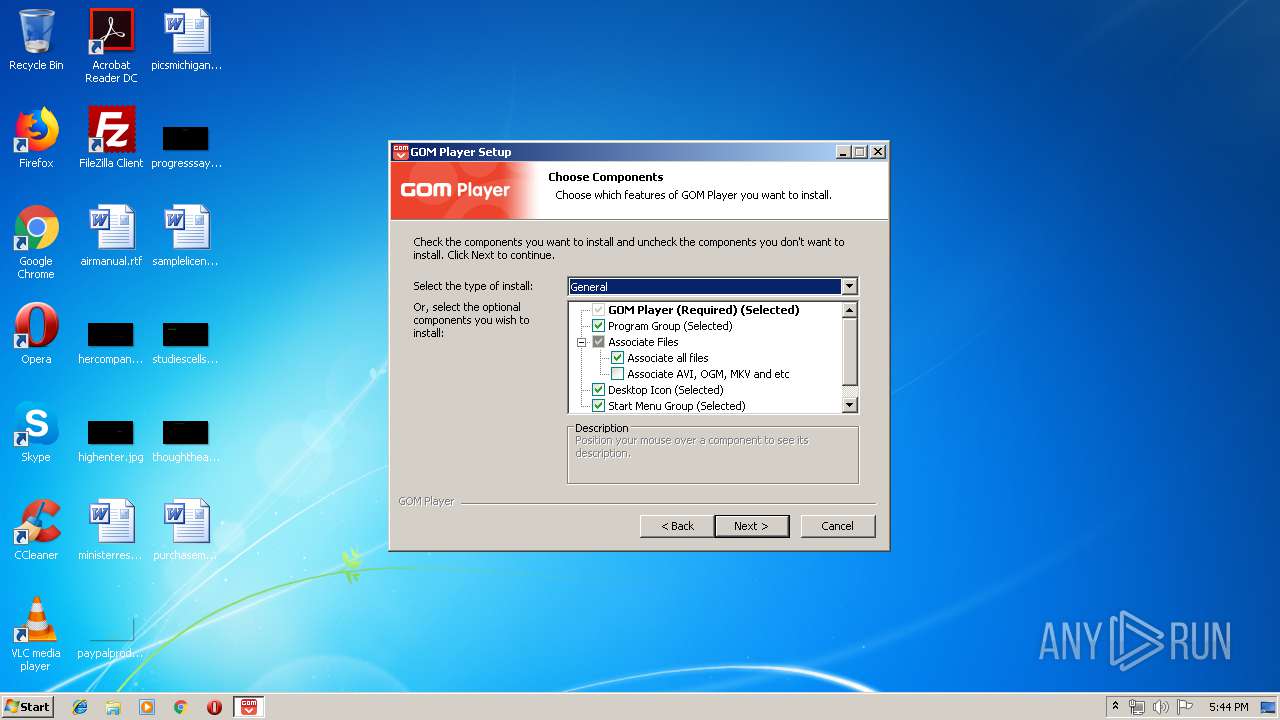Select the Desktop Icon (Selected) row text

point(665,390)
